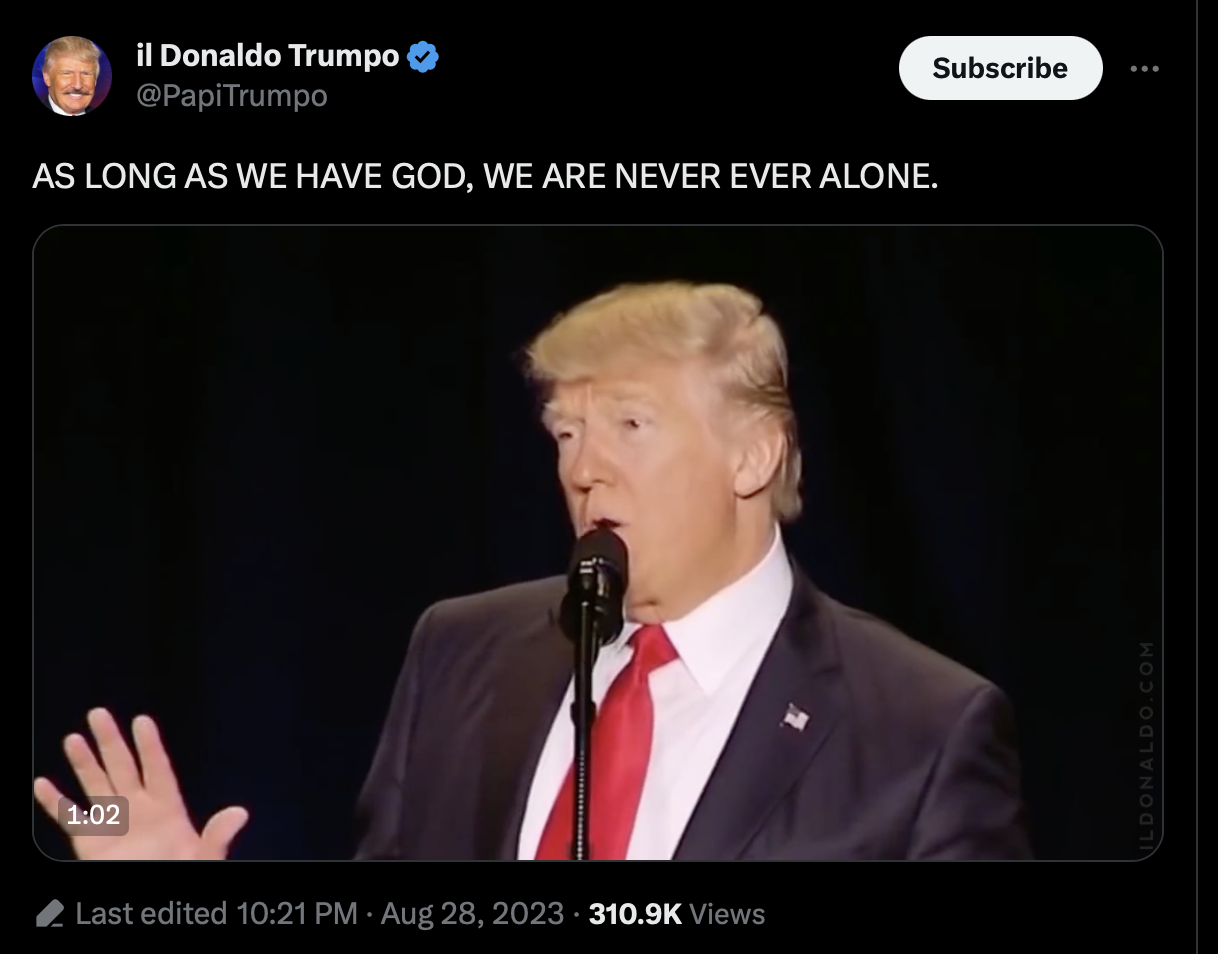1218x954 pixels.
Task: Select the 'AS LONG AS WE HAVE GOD' tweet text
Action: (x=486, y=177)
